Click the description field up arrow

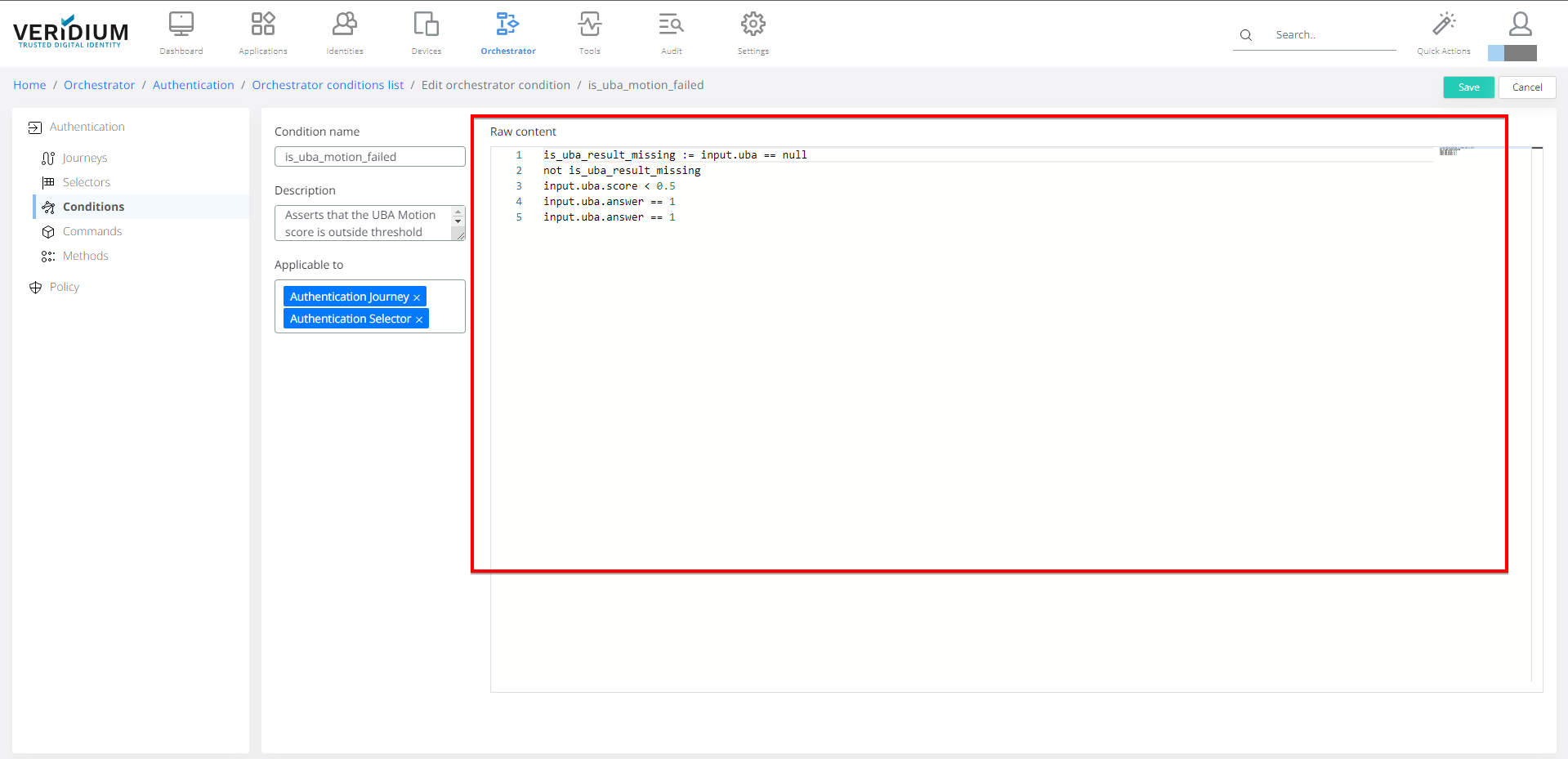(x=458, y=212)
